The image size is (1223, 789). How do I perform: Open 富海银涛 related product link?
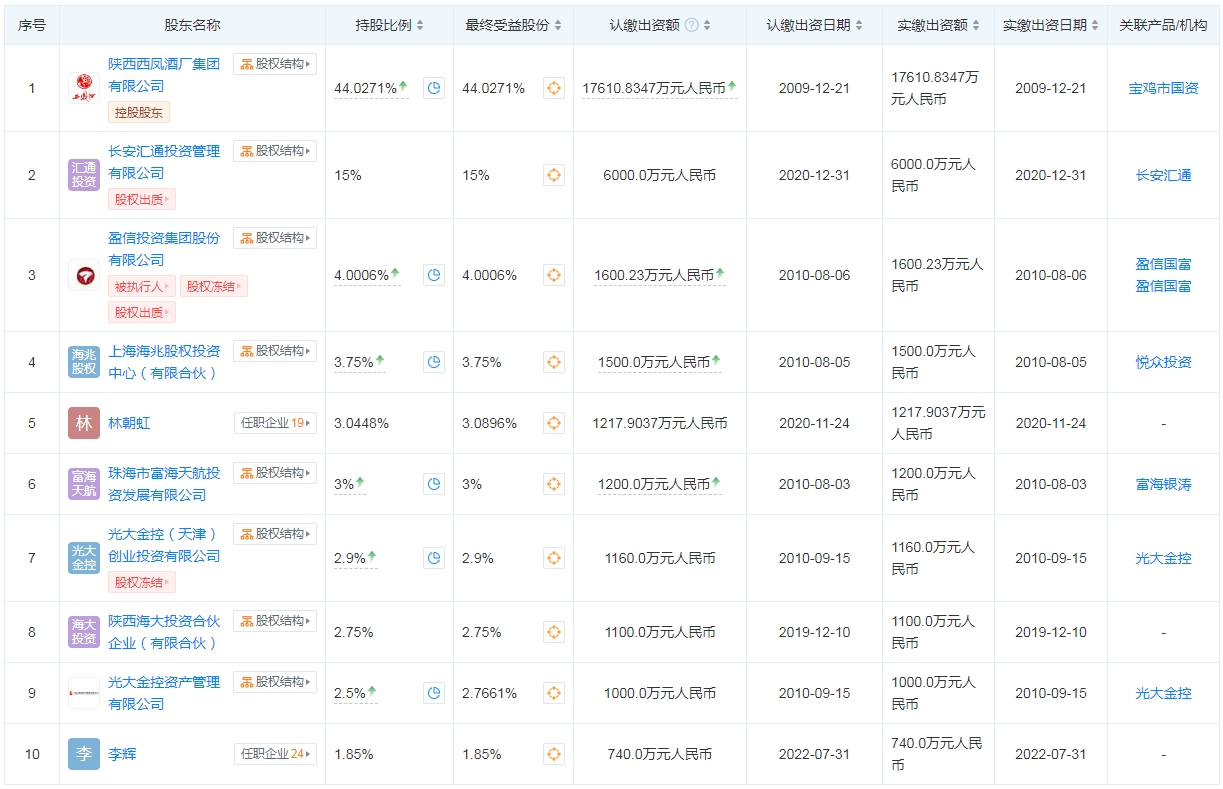1163,485
